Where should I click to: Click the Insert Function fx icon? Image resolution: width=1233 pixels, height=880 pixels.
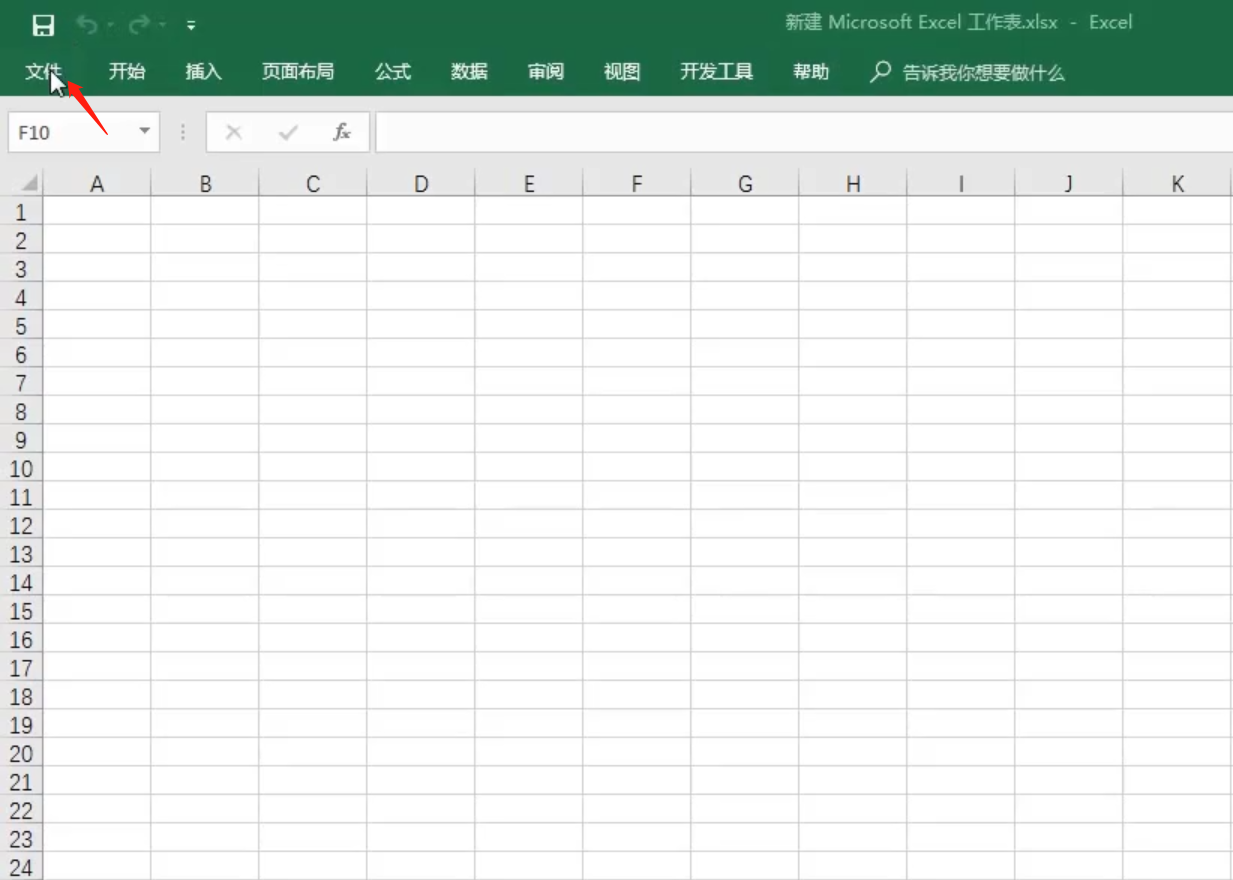pos(342,132)
